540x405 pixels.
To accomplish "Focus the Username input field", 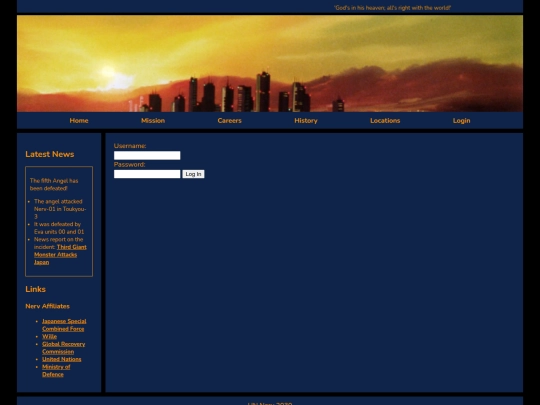I will point(147,155).
